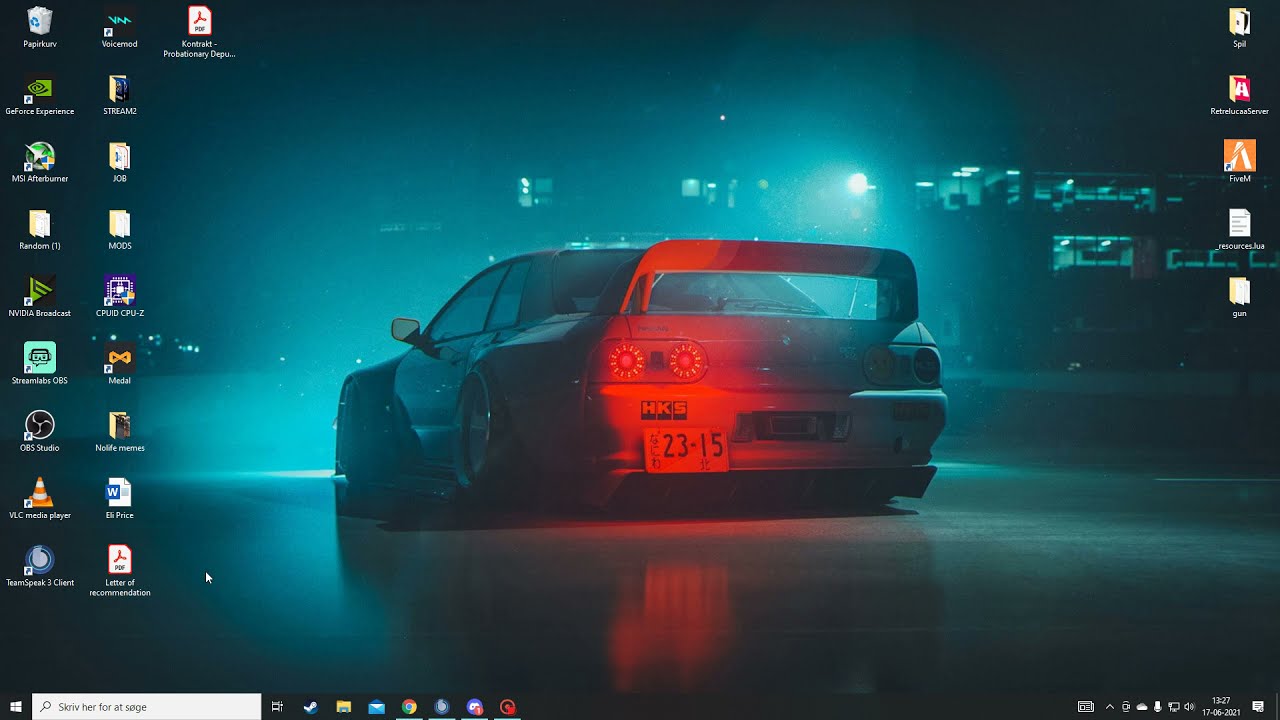Select the gun folder icon
The image size is (1280, 720).
(x=1240, y=297)
